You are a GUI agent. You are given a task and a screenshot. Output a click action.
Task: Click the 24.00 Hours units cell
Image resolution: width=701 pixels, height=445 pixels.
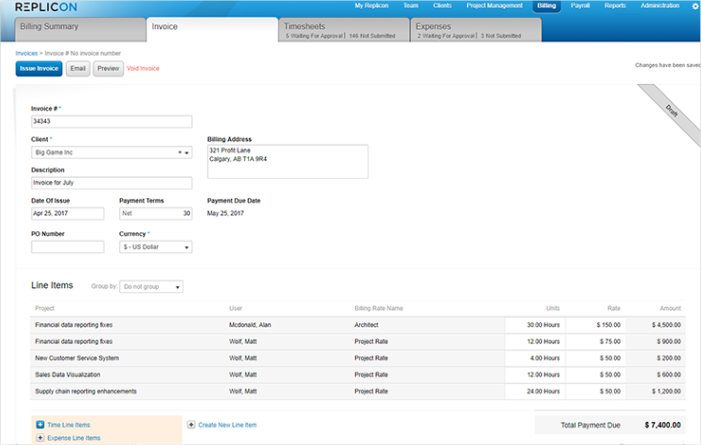point(535,391)
